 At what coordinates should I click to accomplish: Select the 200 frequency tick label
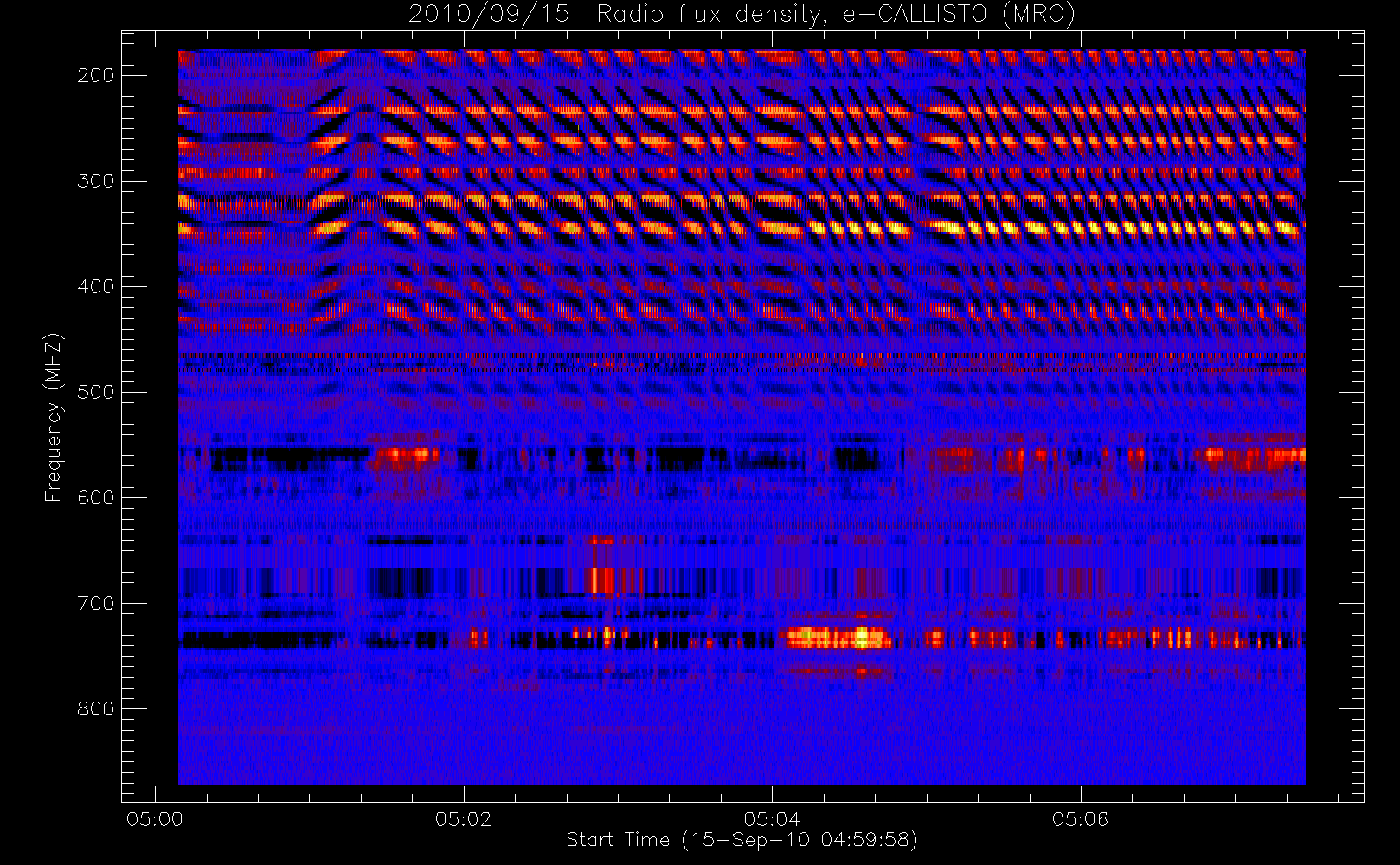[x=95, y=75]
